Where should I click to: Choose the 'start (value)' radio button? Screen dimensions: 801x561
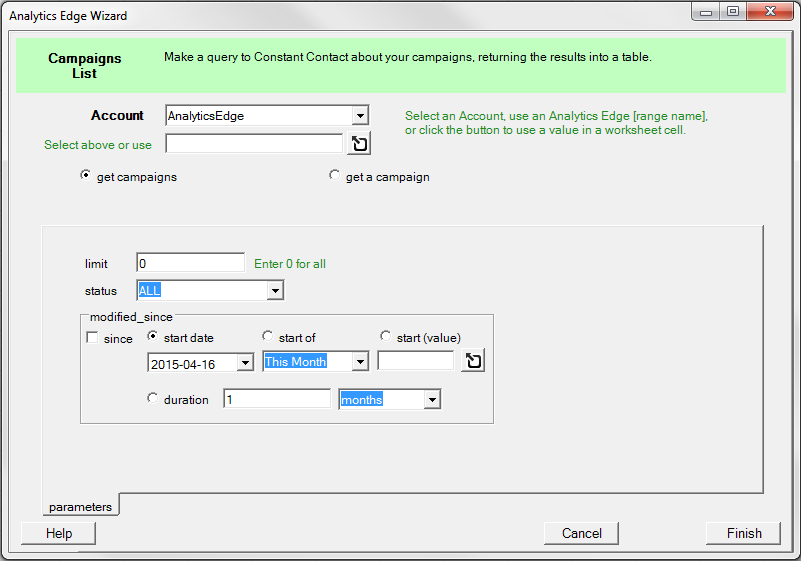386,336
